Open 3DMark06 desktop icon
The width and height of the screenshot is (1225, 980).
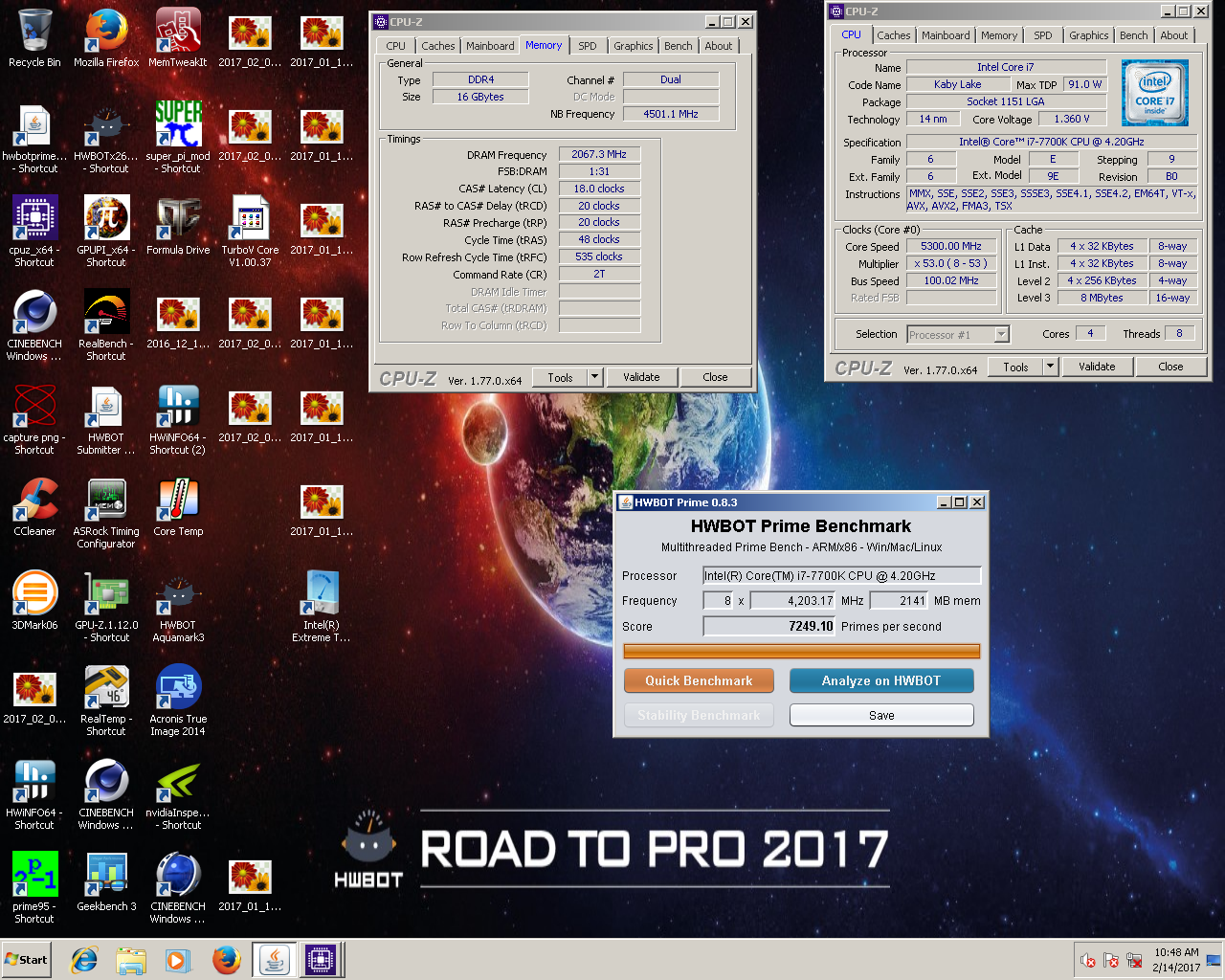coord(34,601)
